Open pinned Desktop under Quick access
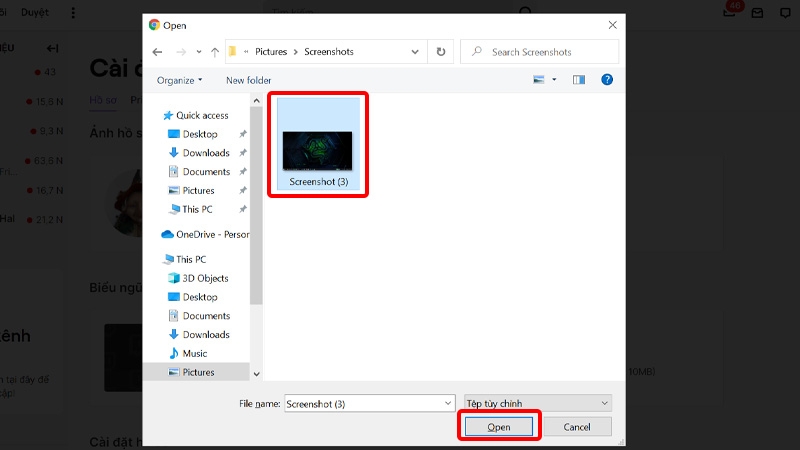This screenshot has width=800, height=450. tap(193, 134)
